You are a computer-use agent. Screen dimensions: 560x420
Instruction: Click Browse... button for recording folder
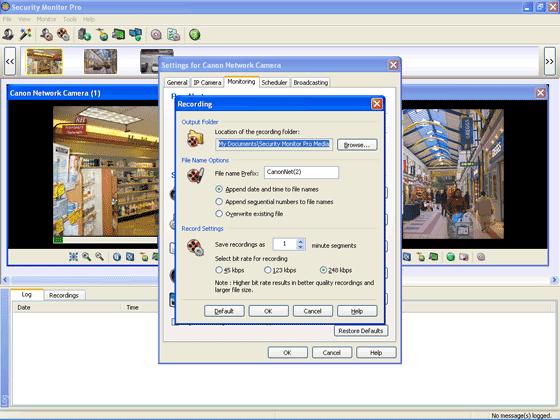[x=357, y=145]
